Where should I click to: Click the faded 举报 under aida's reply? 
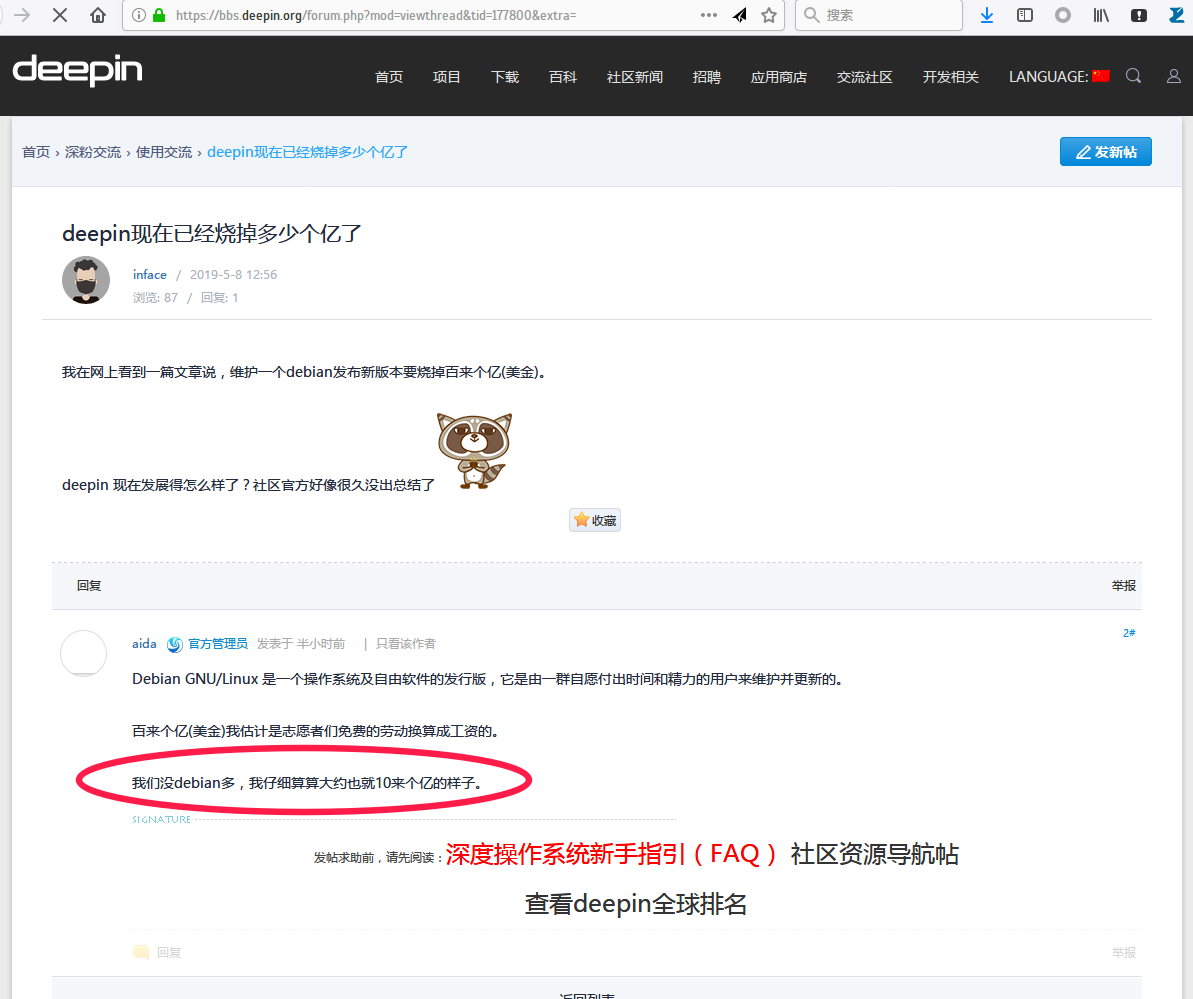coord(1124,952)
